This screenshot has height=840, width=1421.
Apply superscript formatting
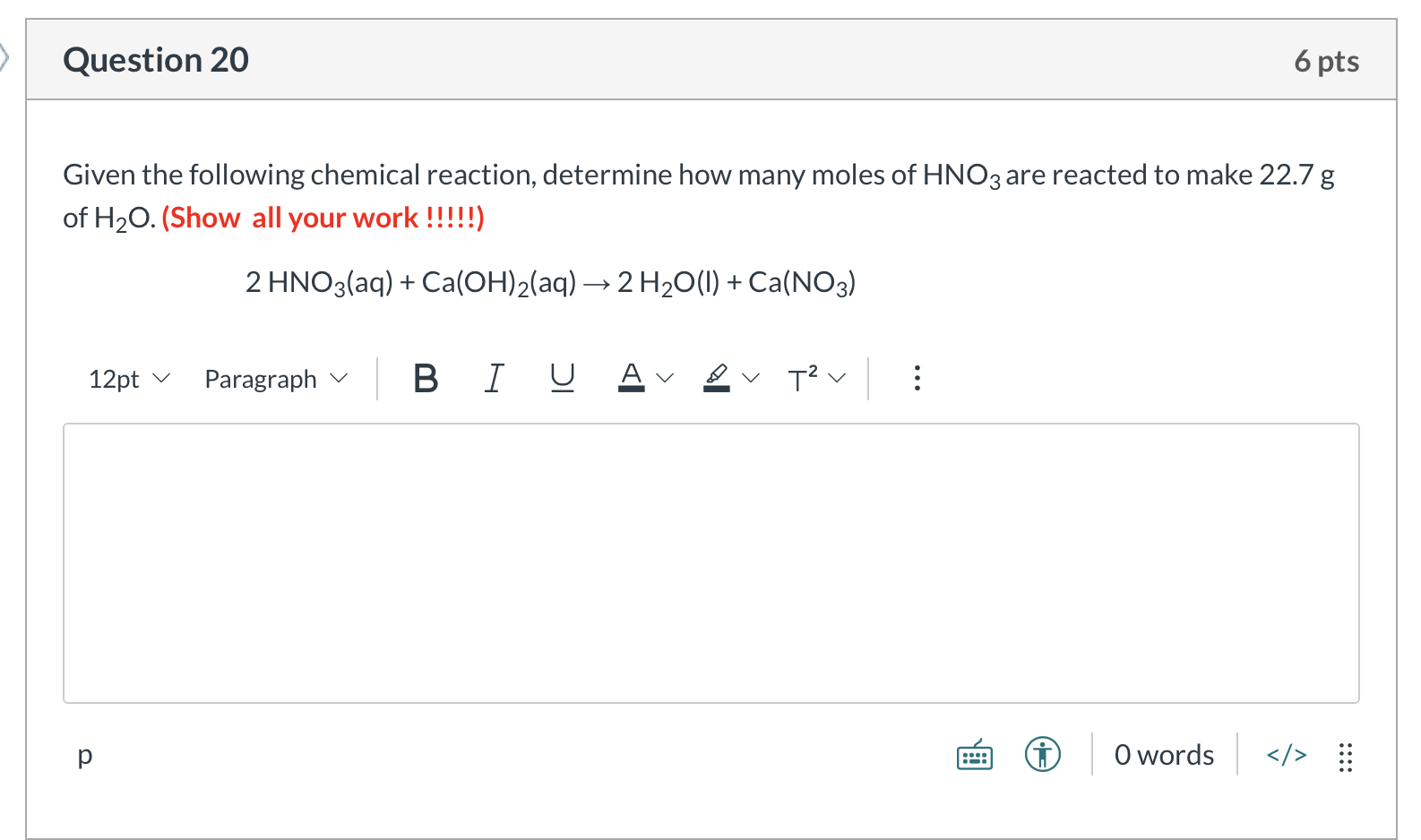[803, 378]
